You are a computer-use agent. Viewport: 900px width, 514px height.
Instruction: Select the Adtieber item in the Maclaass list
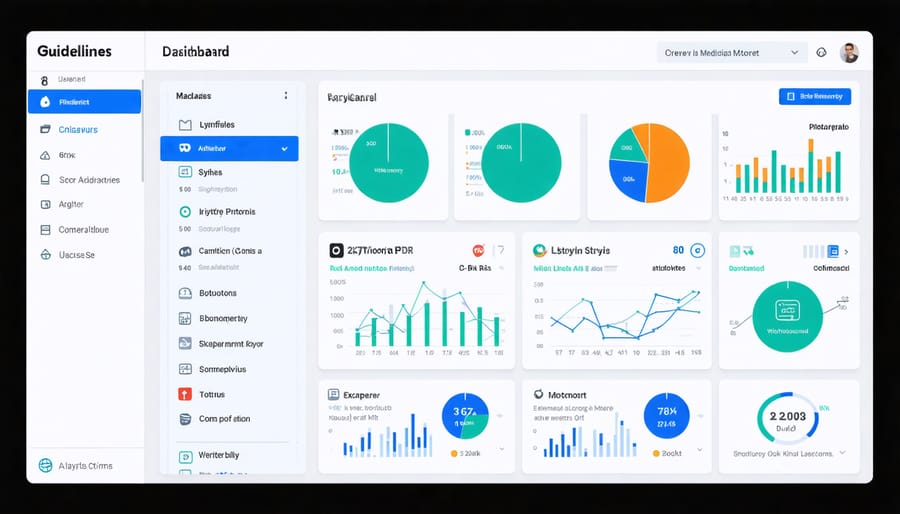[x=229, y=149]
